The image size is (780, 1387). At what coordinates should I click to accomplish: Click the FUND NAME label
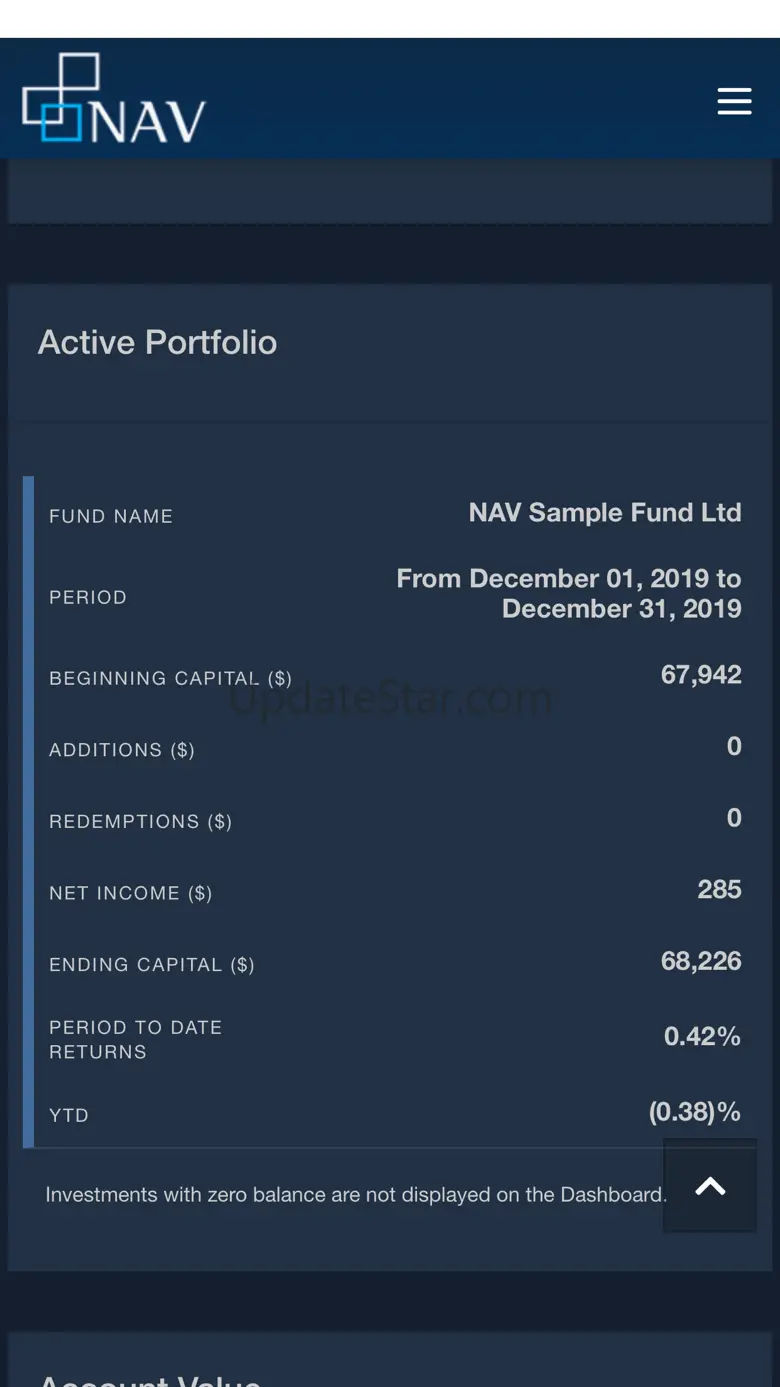111,516
